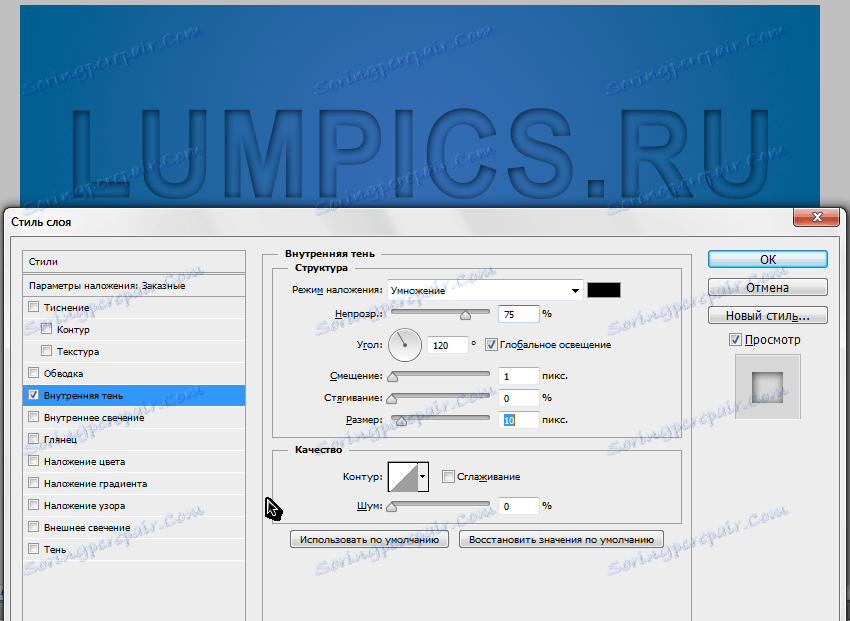Click the Отмена button
Image resolution: width=850 pixels, height=621 pixels.
click(768, 287)
